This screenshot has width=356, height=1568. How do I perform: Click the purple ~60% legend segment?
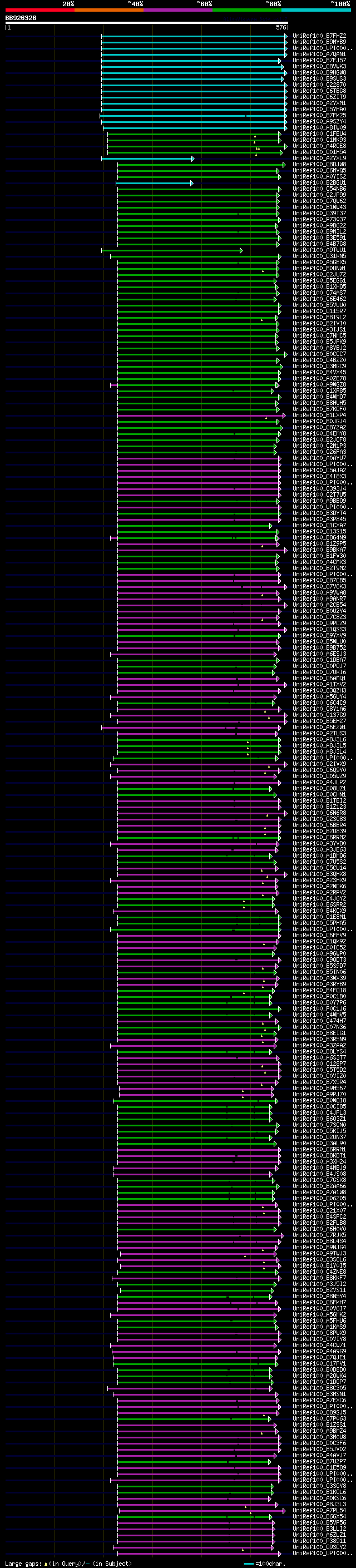177,10
